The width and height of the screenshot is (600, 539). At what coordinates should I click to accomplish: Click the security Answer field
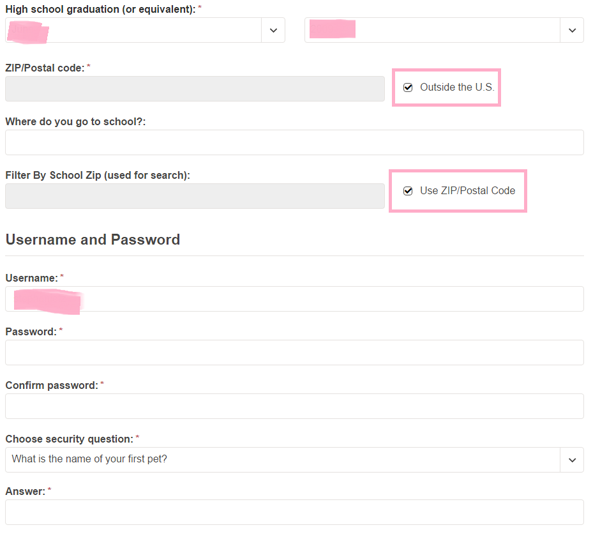[x=294, y=512]
